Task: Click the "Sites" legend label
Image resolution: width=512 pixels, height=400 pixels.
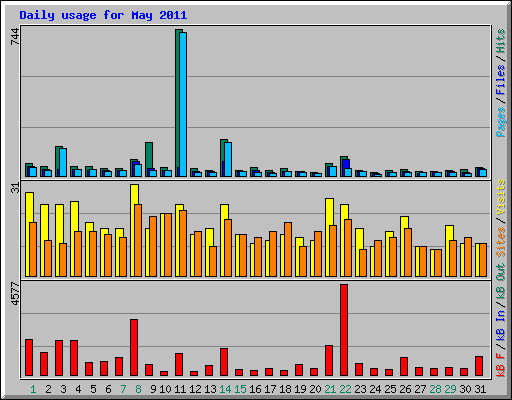Action: tap(501, 242)
